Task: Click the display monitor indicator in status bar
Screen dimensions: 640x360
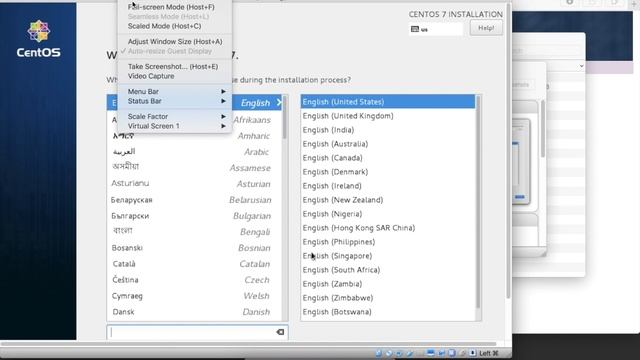Action: click(x=430, y=353)
